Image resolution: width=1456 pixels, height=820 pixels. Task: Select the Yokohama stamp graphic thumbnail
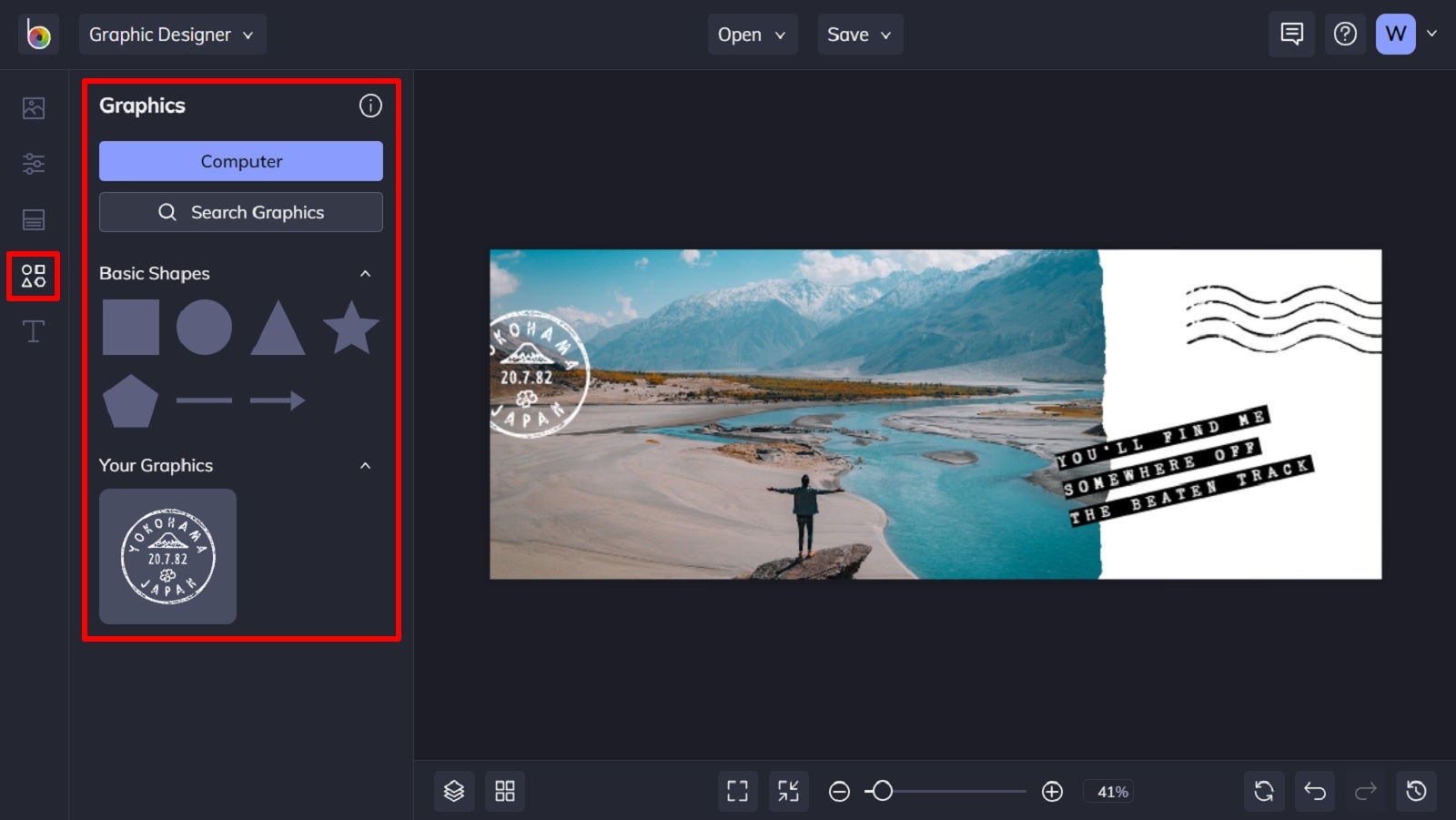point(167,556)
